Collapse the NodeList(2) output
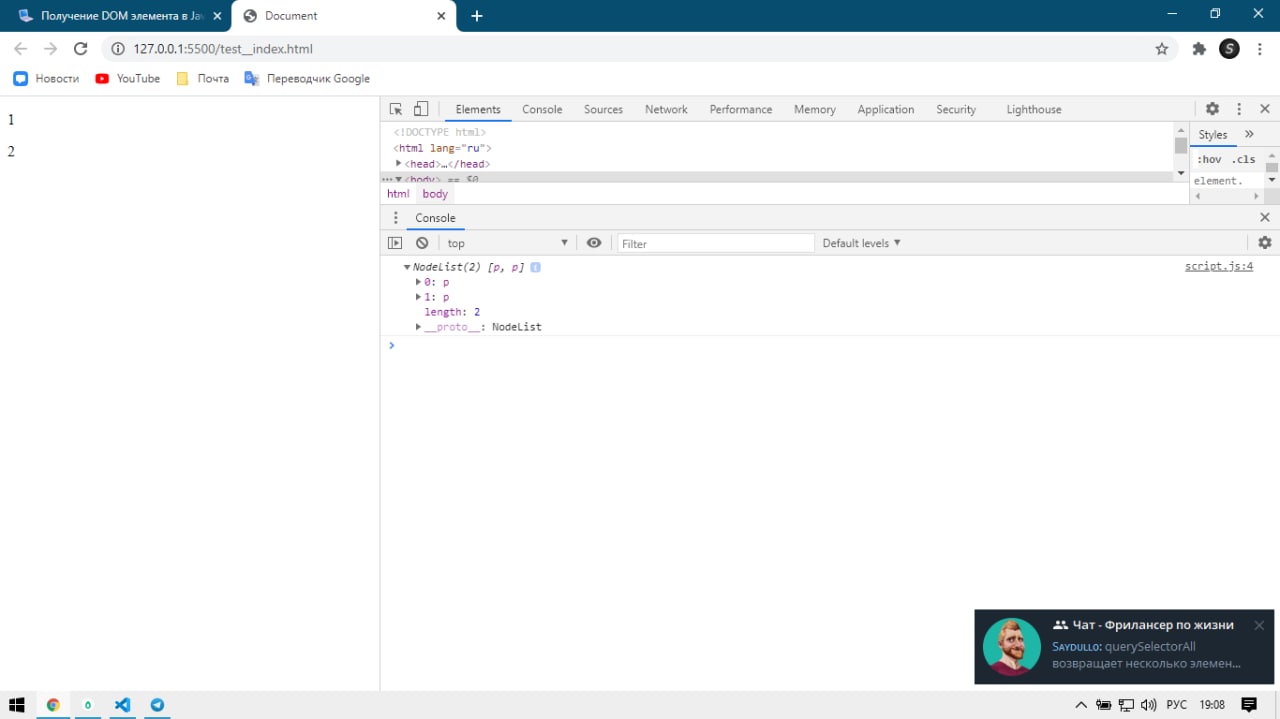The width and height of the screenshot is (1280, 719). tap(407, 267)
